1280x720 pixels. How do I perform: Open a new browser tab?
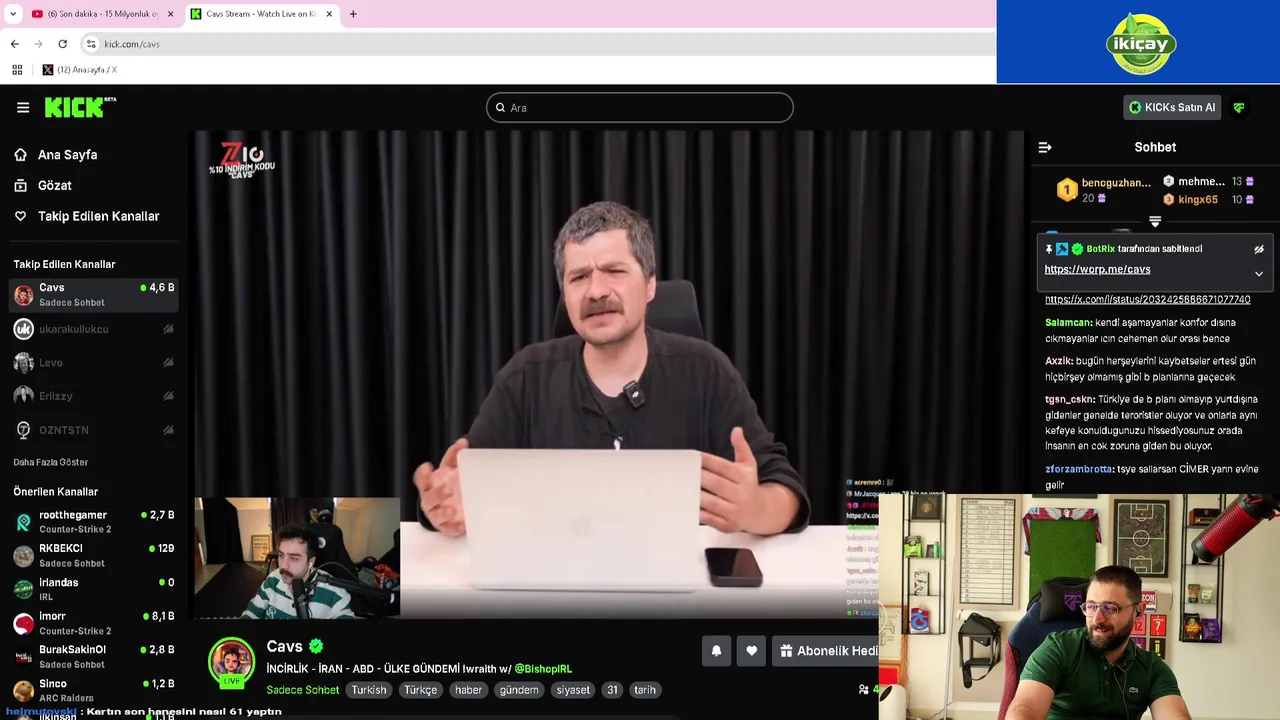pos(353,14)
